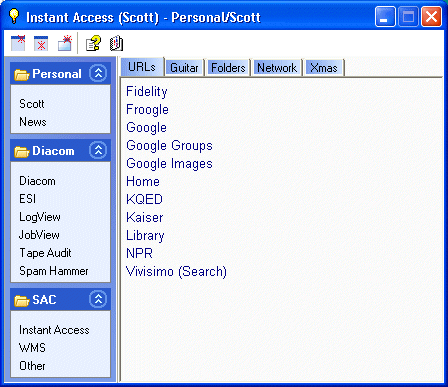
Task: Click the spiral notebook toolbar icon
Action: (x=116, y=43)
